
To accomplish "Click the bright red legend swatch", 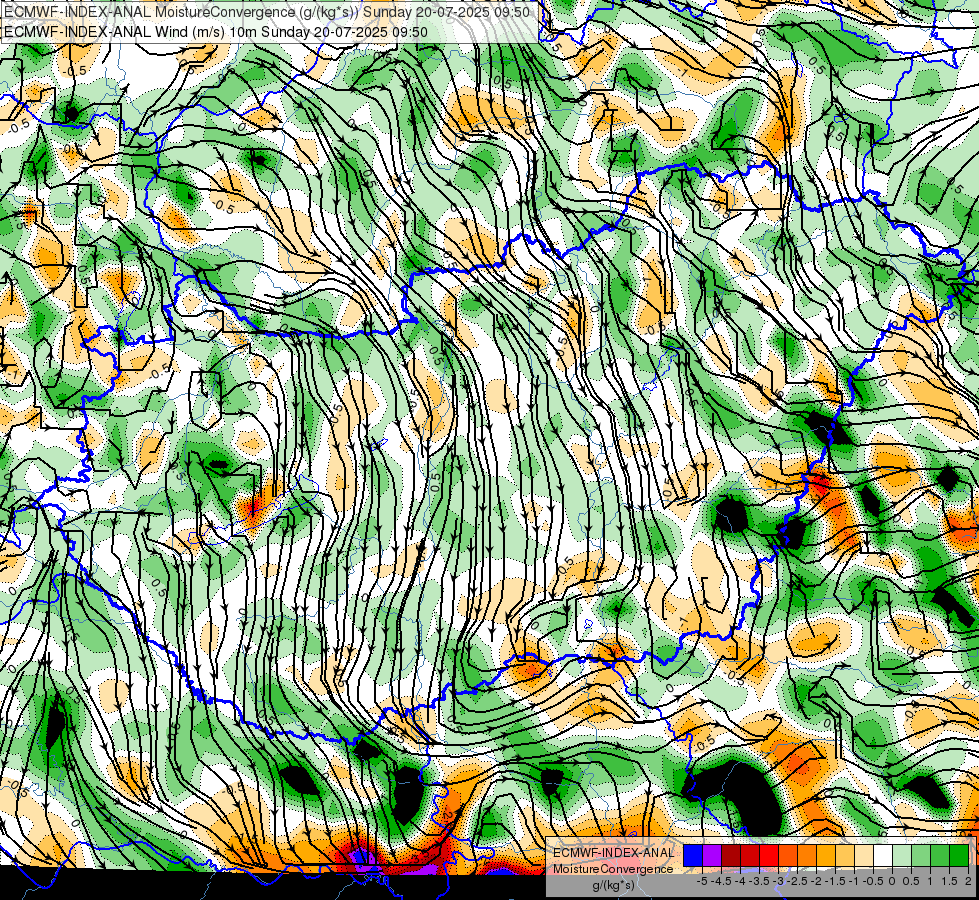I will click(x=769, y=855).
